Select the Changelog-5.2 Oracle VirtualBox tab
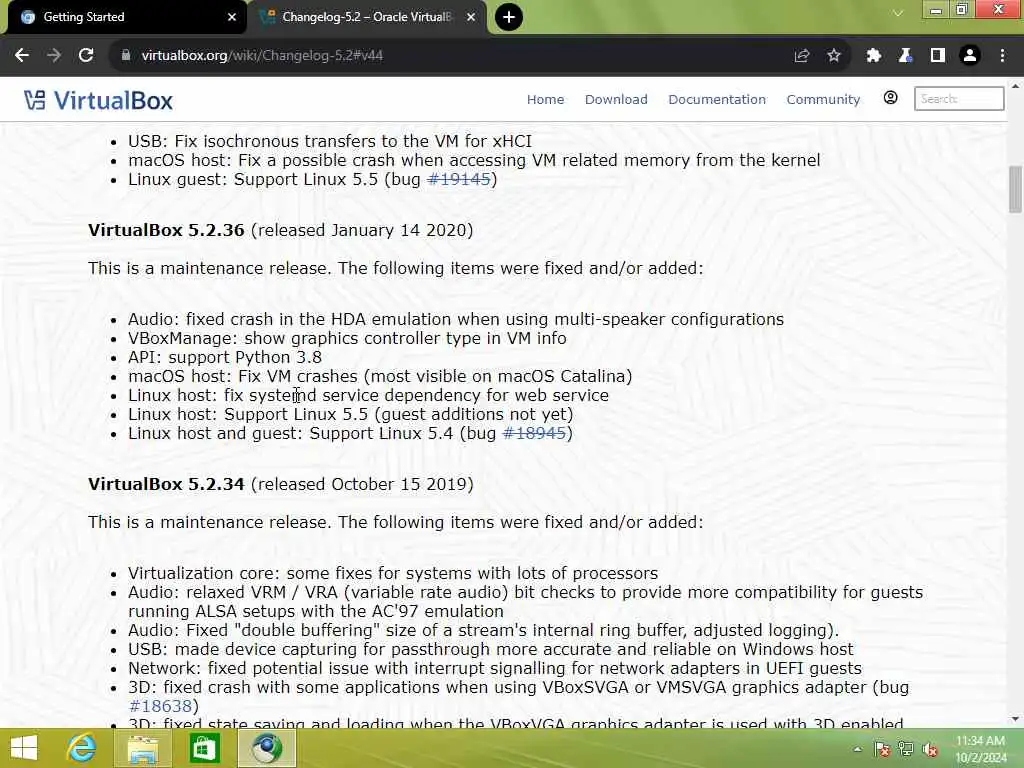 pyautogui.click(x=368, y=17)
